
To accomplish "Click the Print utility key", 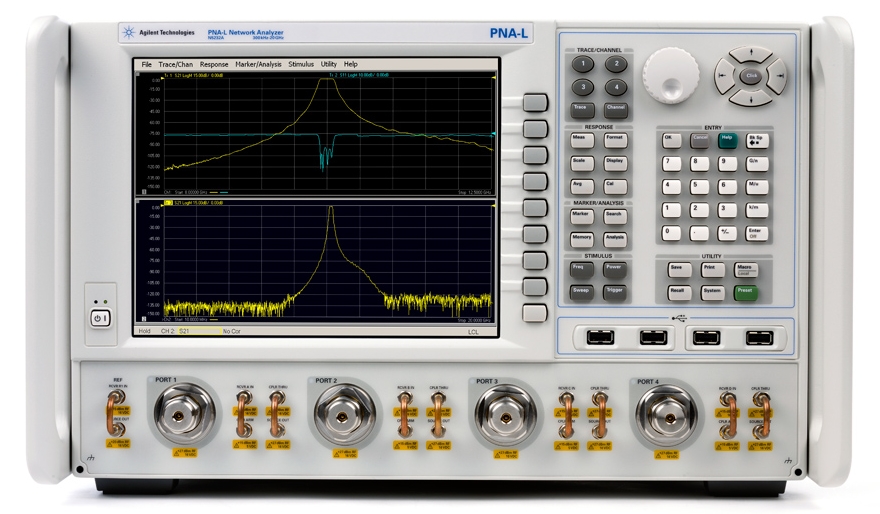I will 712,270.
